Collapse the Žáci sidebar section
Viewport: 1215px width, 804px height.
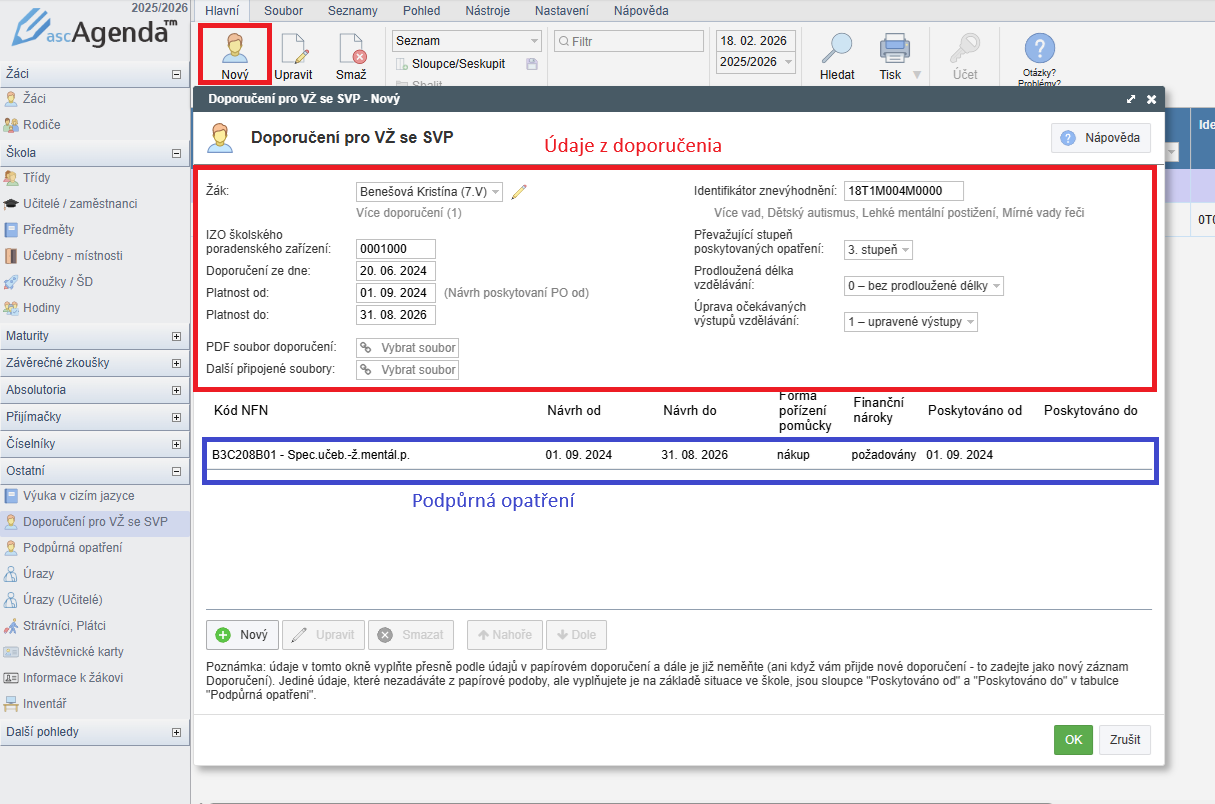click(x=177, y=73)
